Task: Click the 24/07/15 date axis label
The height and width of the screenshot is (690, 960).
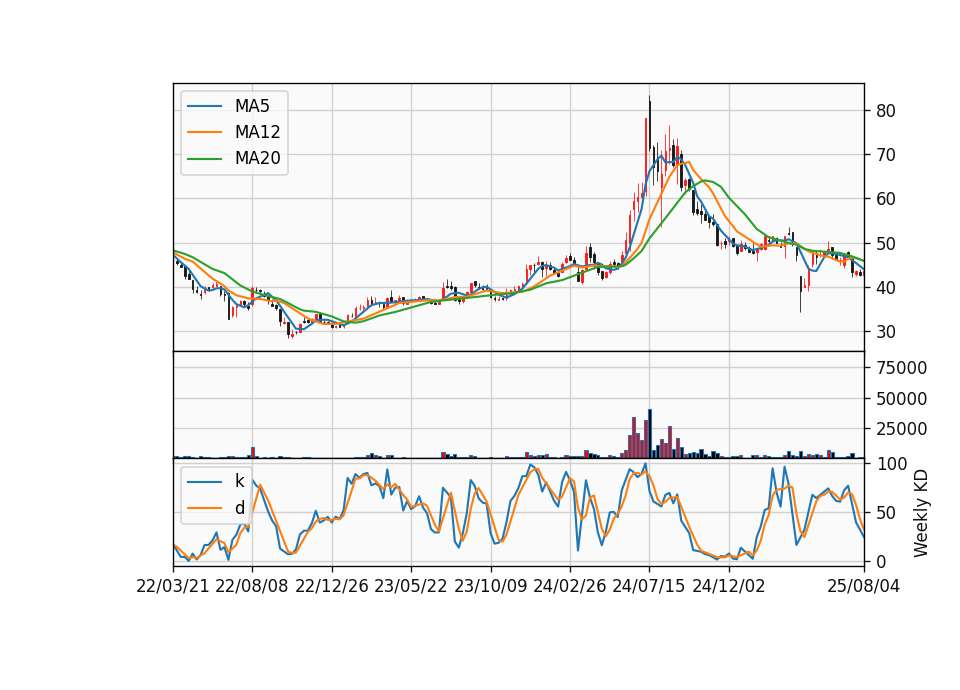Action: (x=649, y=586)
